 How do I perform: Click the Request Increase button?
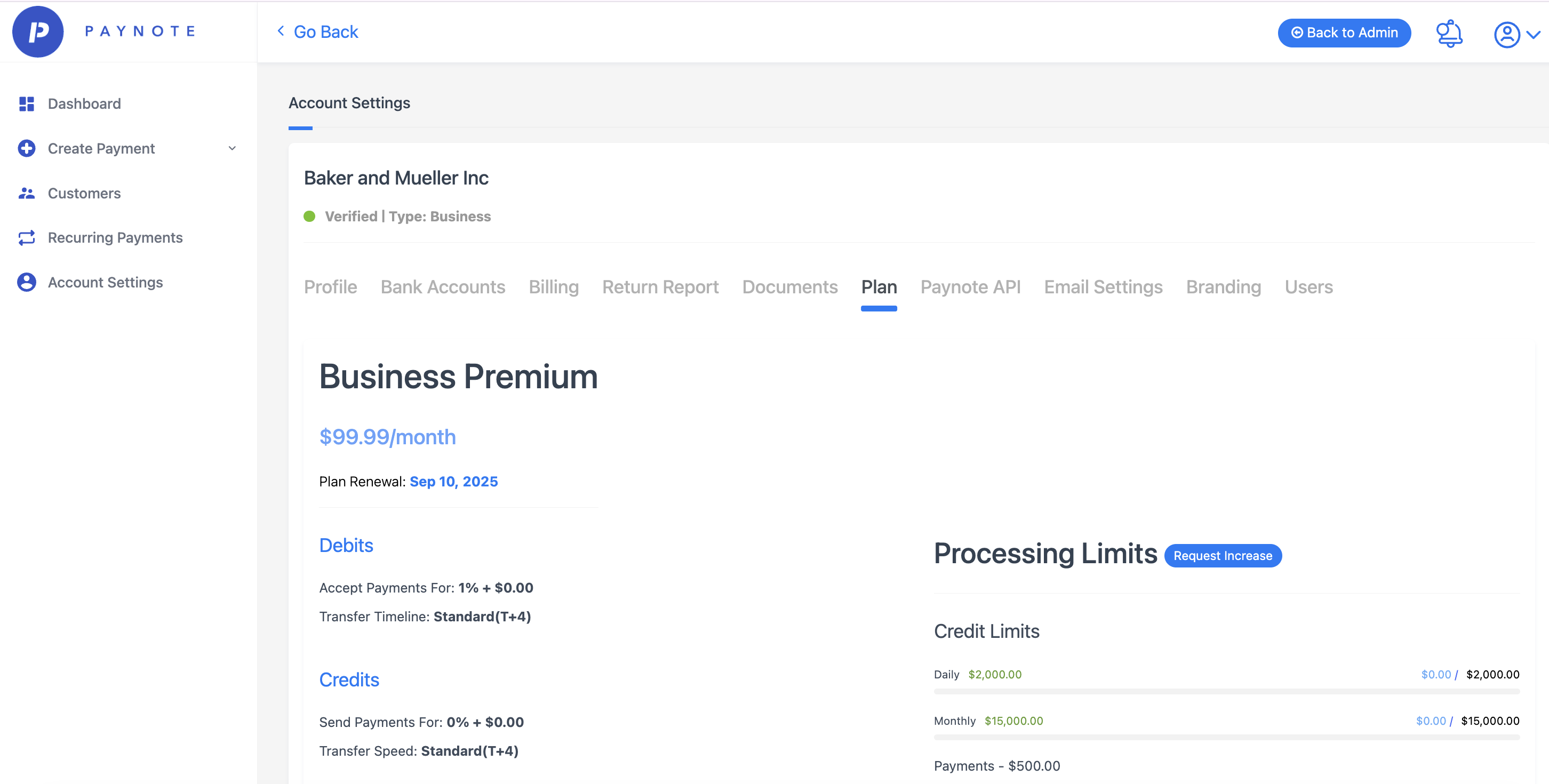(1223, 556)
